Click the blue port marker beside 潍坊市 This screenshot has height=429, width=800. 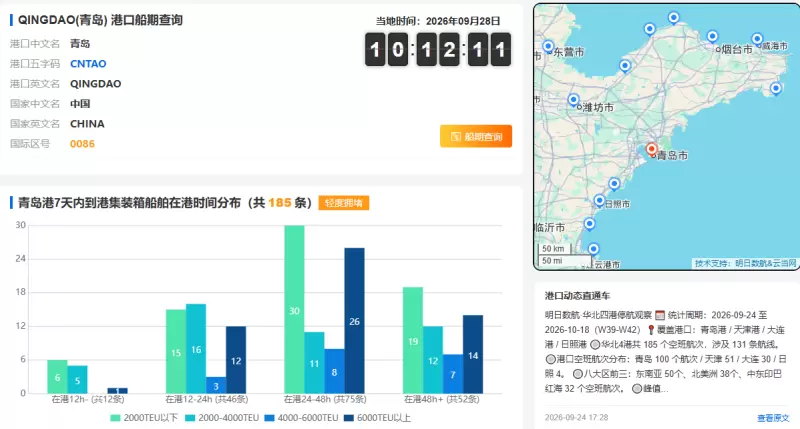point(573,99)
